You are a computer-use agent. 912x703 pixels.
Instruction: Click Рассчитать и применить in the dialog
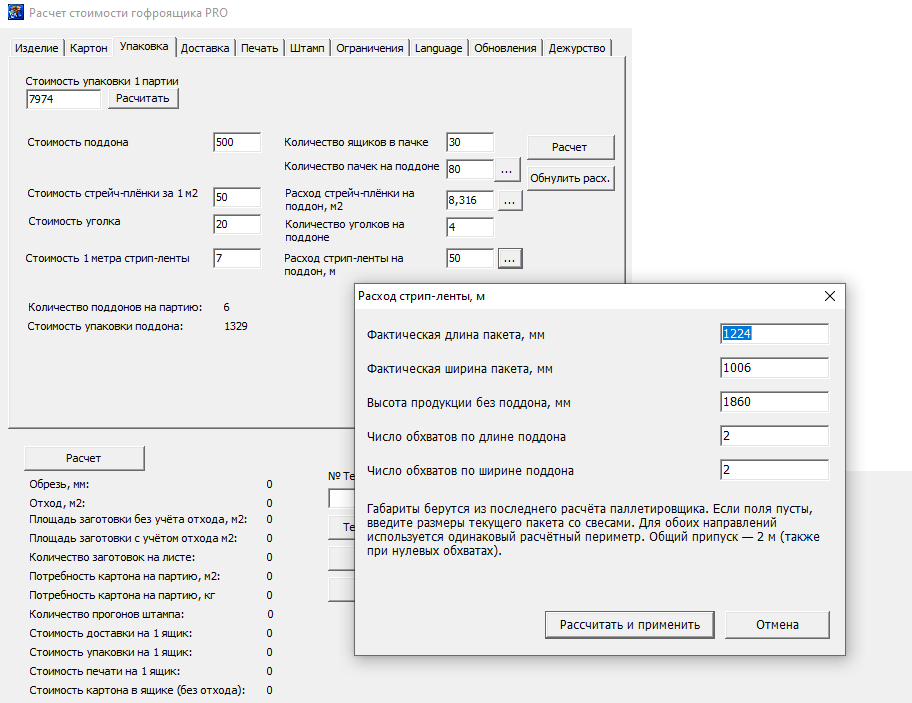point(629,625)
